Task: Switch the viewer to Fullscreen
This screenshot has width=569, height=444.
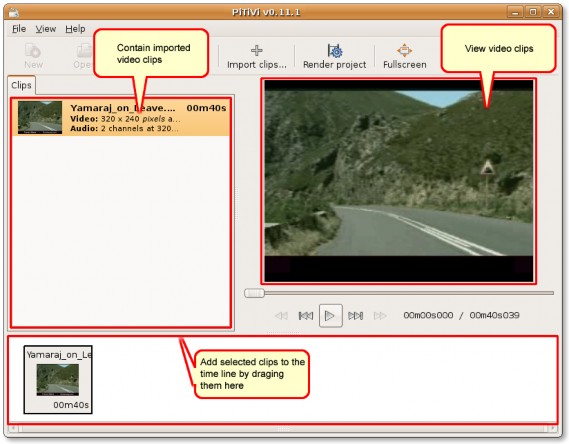Action: click(405, 56)
